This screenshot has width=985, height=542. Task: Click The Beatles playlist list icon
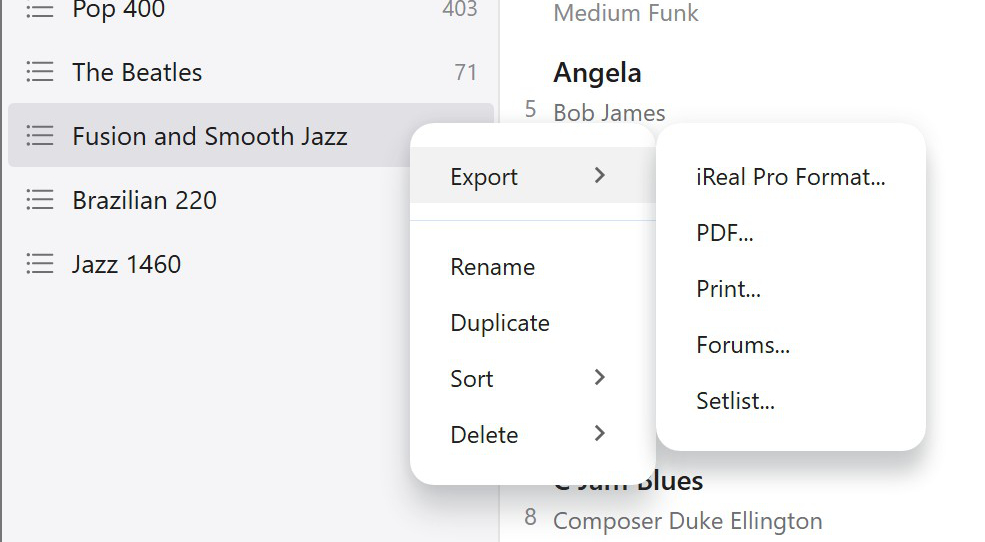(39, 72)
